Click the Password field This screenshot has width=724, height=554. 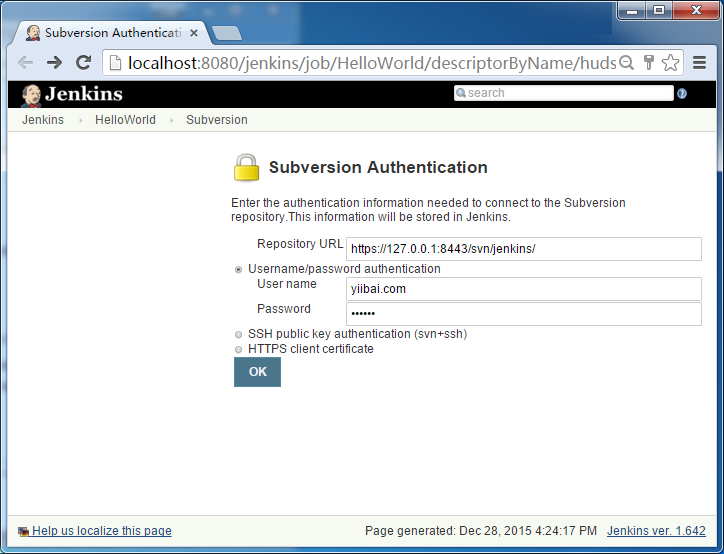[x=524, y=314]
